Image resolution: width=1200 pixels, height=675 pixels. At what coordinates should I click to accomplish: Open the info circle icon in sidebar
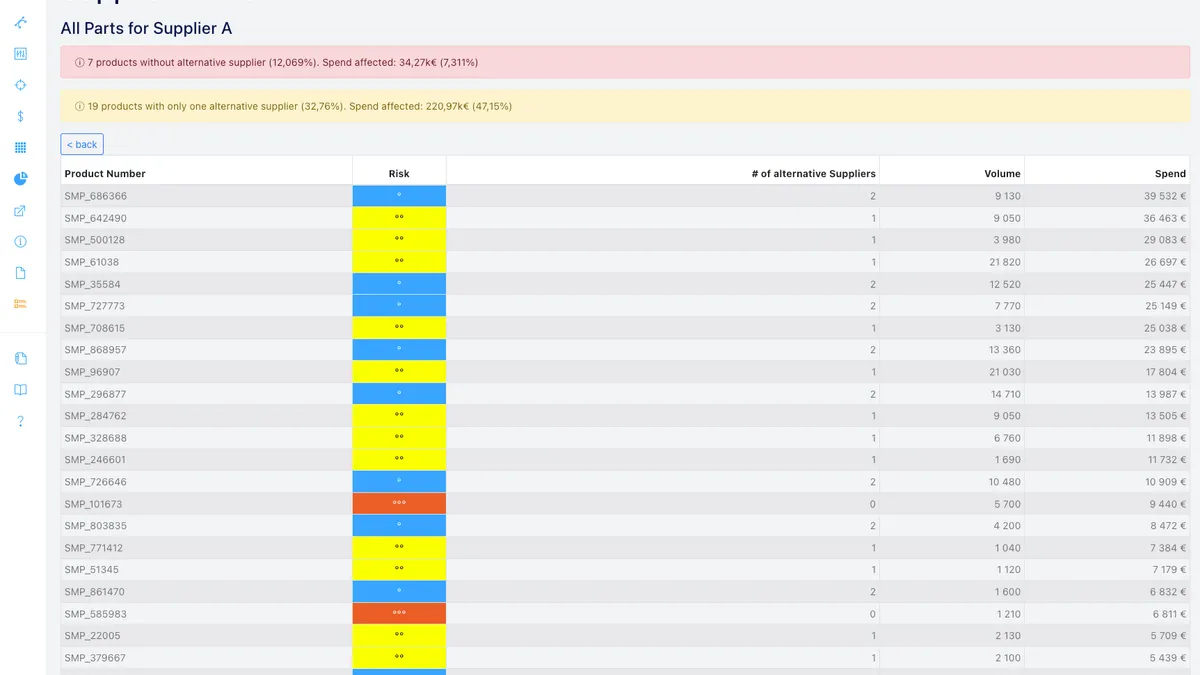(x=20, y=241)
